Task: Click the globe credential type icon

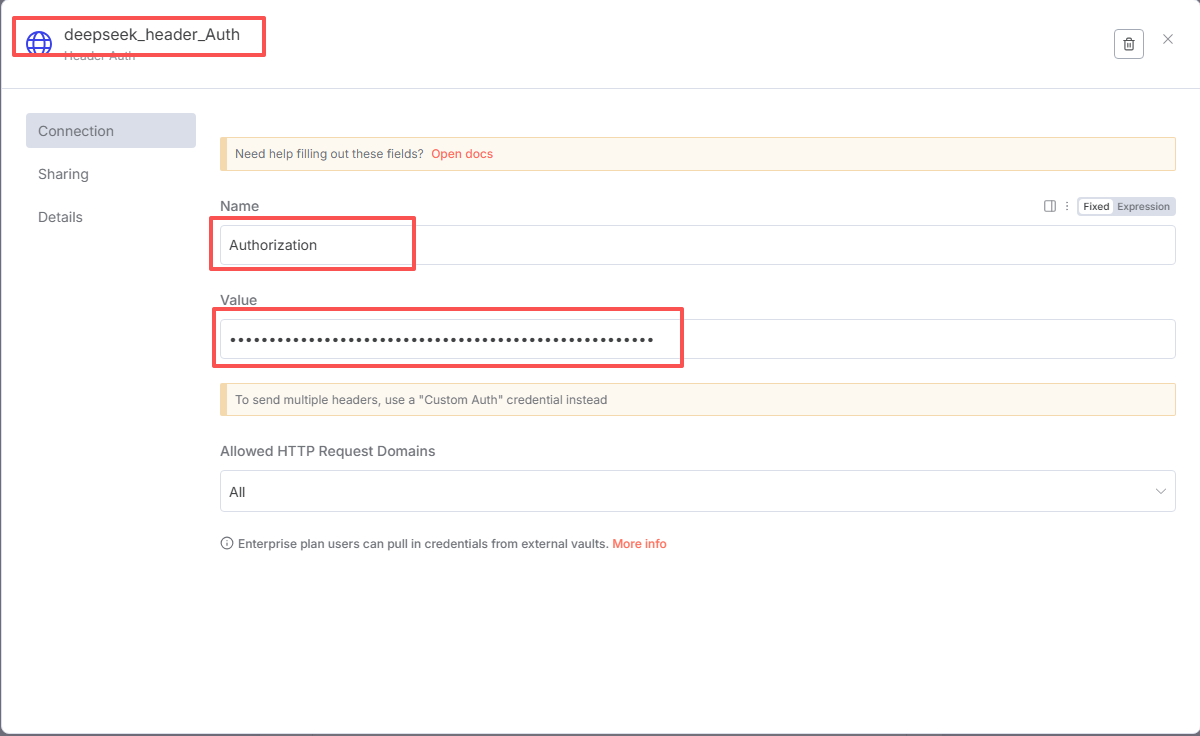Action: (39, 43)
